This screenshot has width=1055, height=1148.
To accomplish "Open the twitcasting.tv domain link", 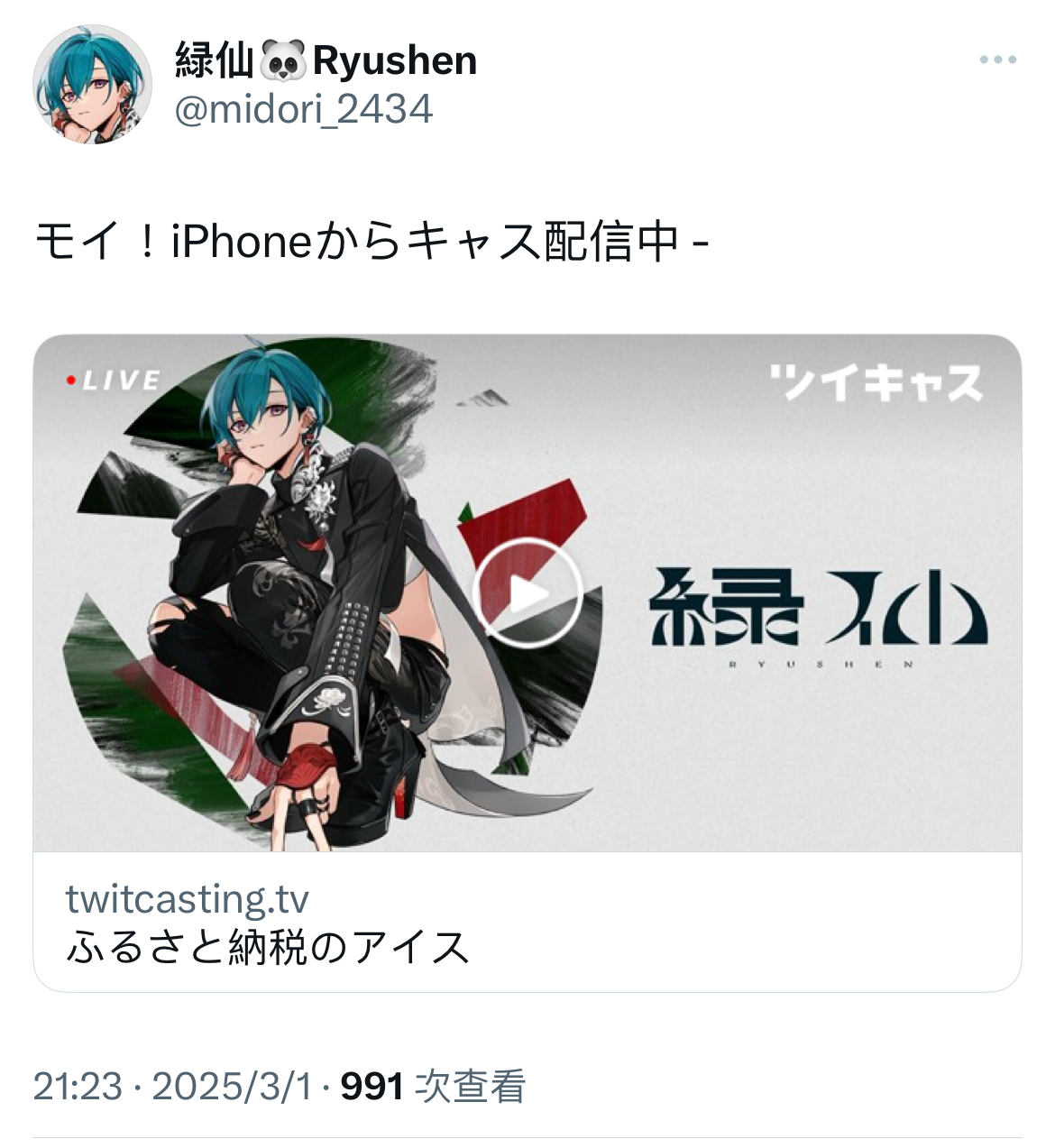I will pos(188,899).
